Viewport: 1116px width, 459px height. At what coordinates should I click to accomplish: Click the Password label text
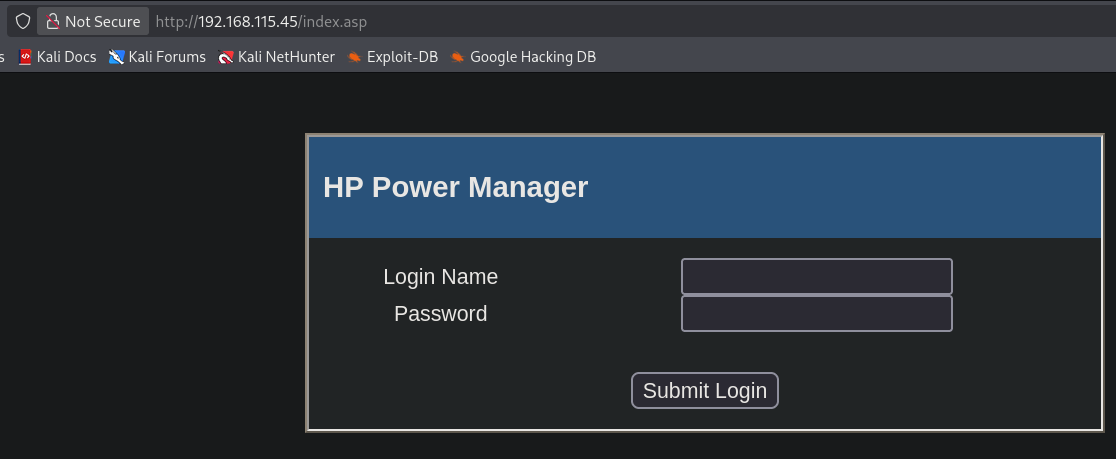[x=440, y=314]
